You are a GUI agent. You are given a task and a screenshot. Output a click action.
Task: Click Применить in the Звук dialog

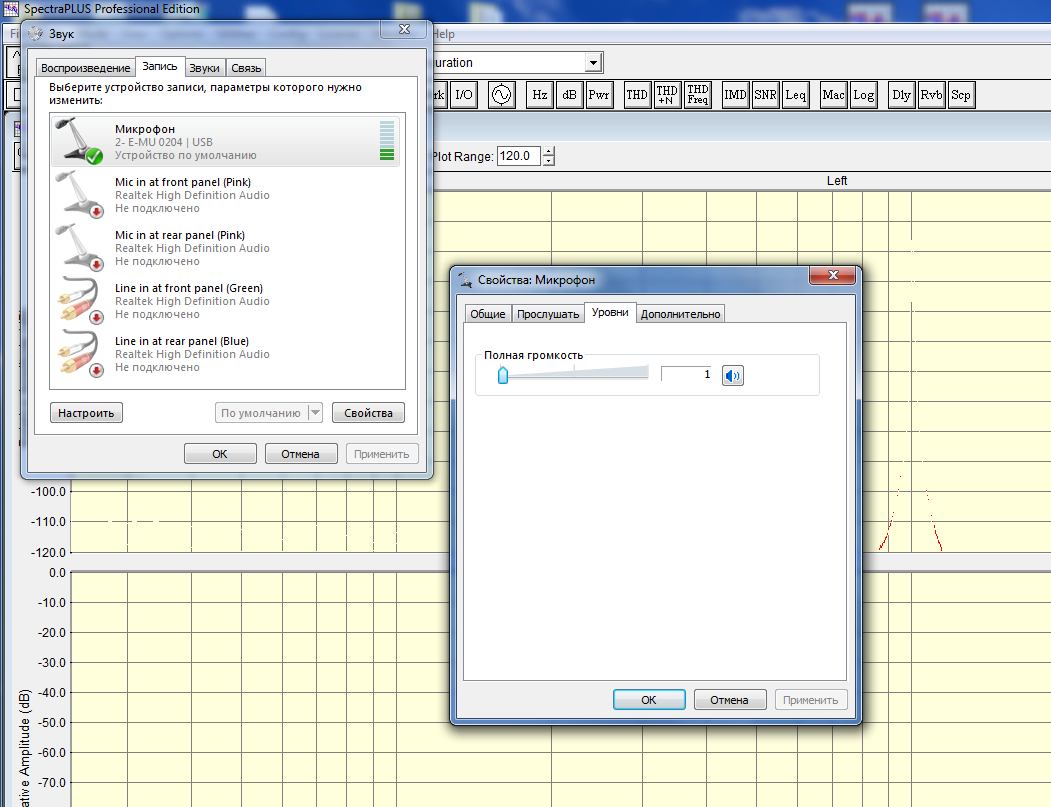381,454
